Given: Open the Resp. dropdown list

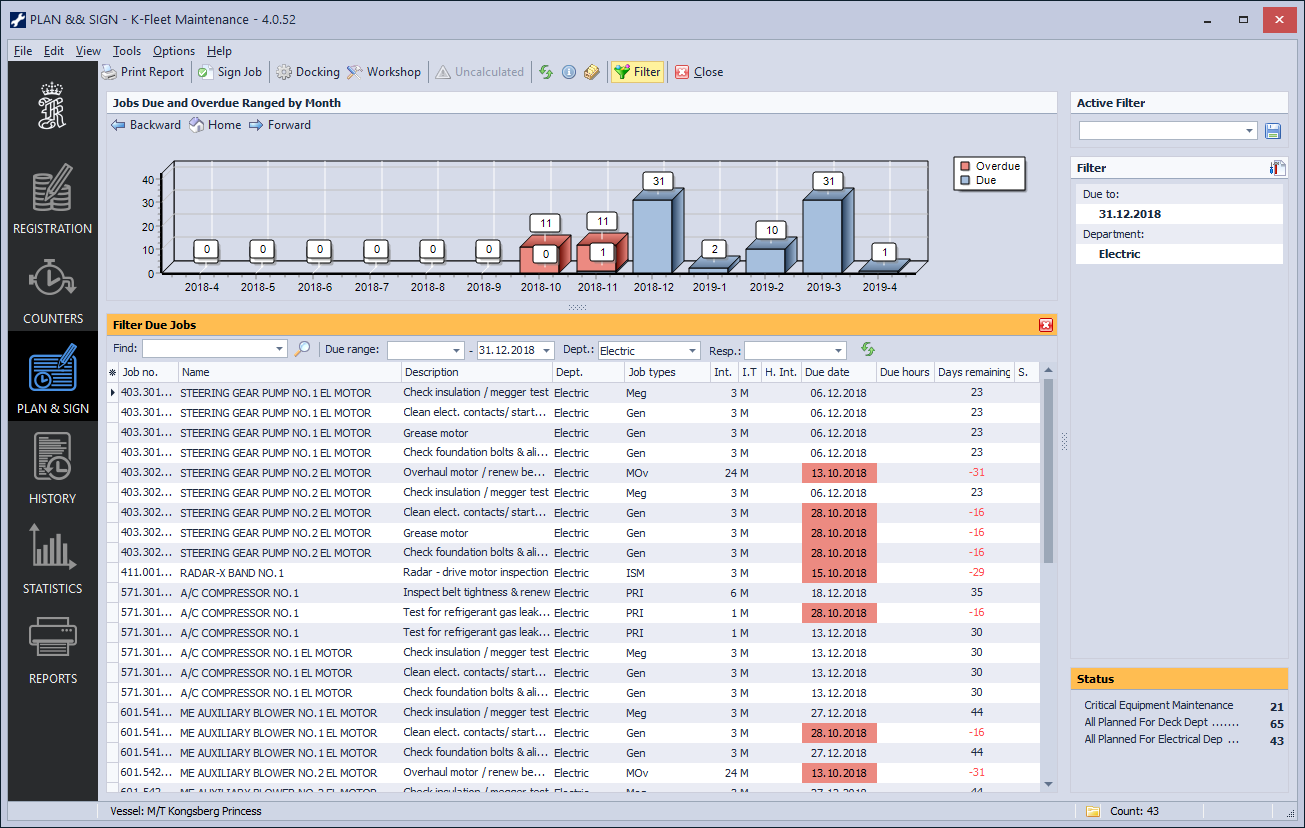Looking at the screenshot, I should (x=838, y=351).
